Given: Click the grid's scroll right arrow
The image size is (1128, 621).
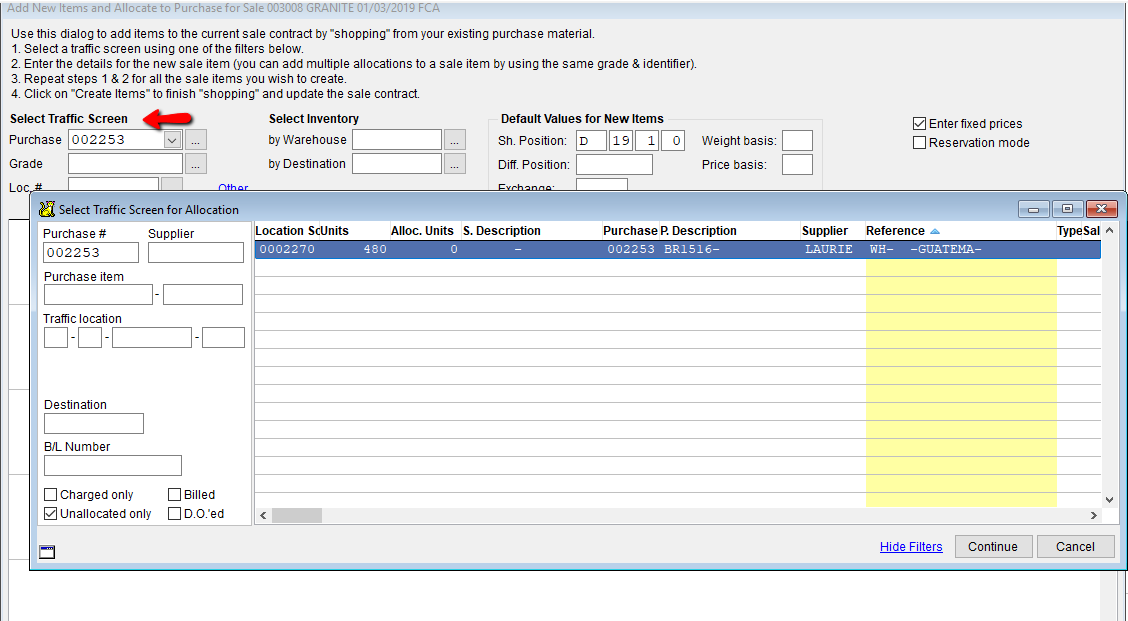Looking at the screenshot, I should [1093, 516].
